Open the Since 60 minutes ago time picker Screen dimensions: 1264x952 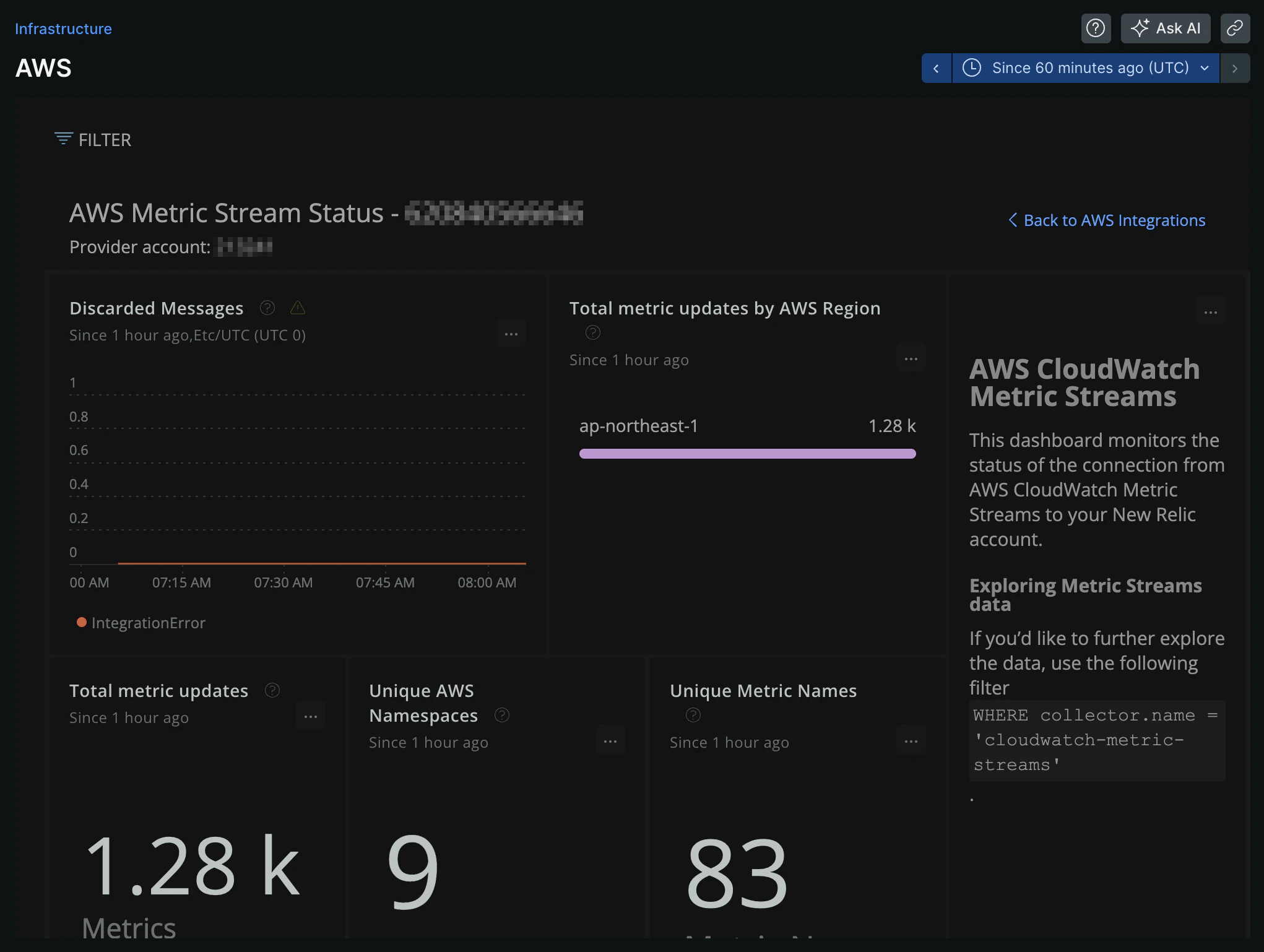pos(1086,68)
